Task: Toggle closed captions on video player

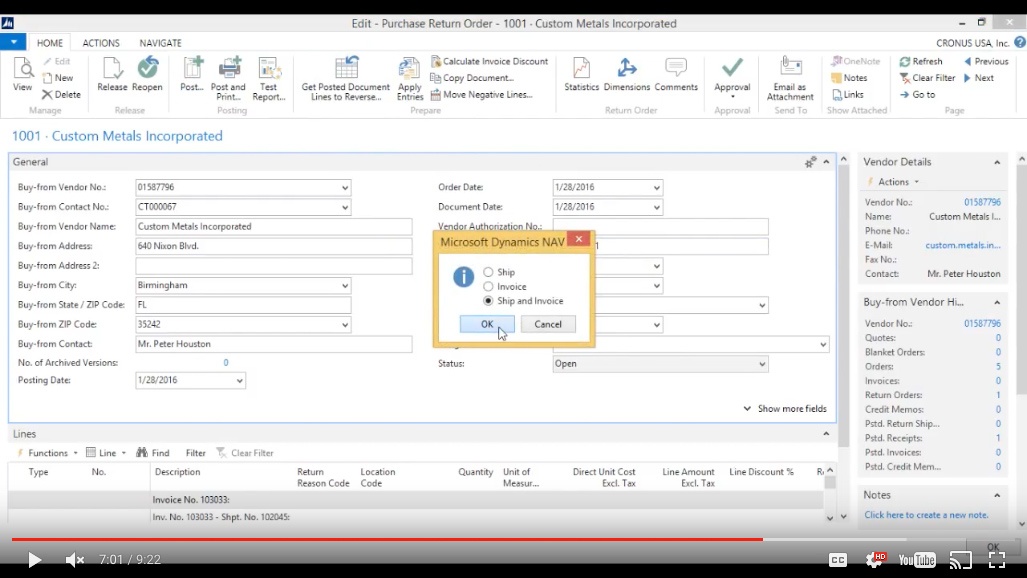Action: pyautogui.click(x=838, y=560)
